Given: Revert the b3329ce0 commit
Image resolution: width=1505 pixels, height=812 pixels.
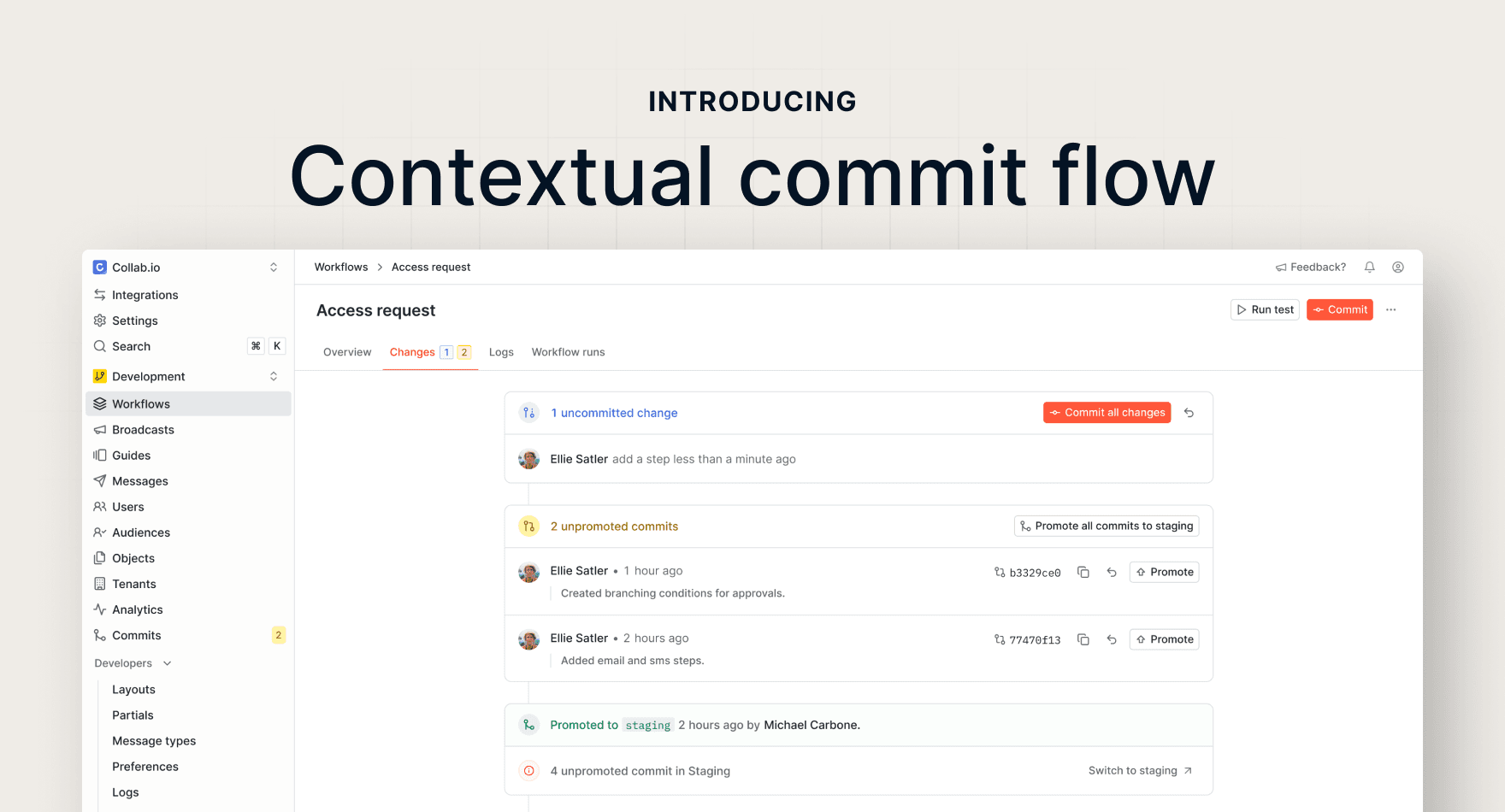Looking at the screenshot, I should (1112, 572).
